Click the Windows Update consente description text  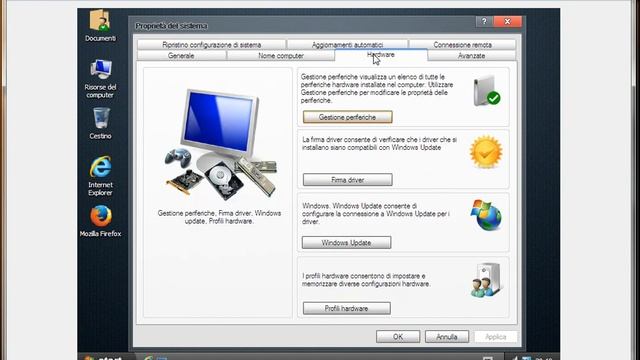376,214
